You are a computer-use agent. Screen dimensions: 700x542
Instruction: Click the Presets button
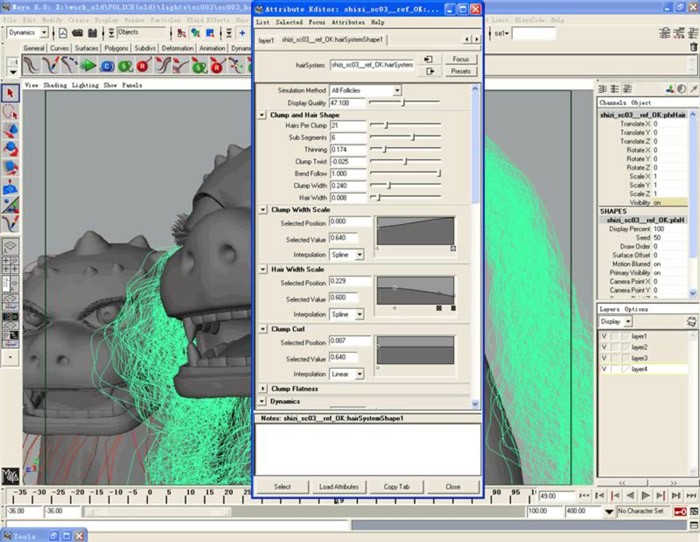(x=461, y=71)
